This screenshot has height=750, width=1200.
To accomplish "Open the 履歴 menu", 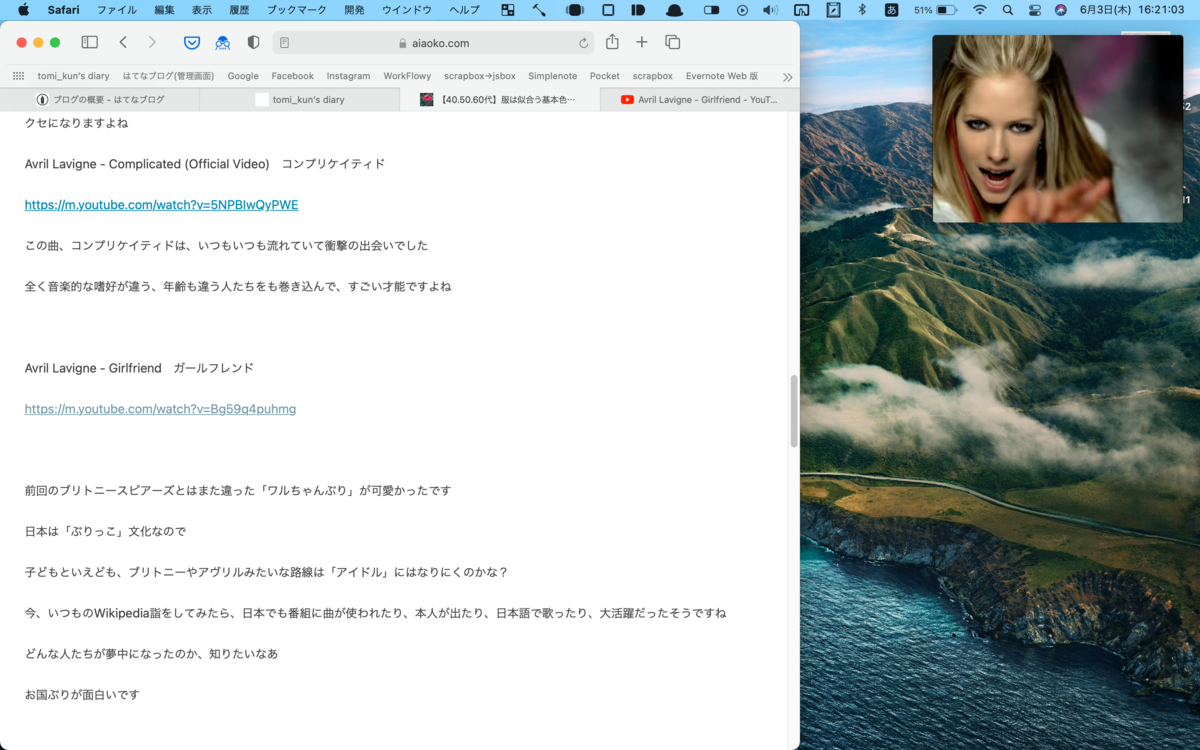I will point(239,10).
